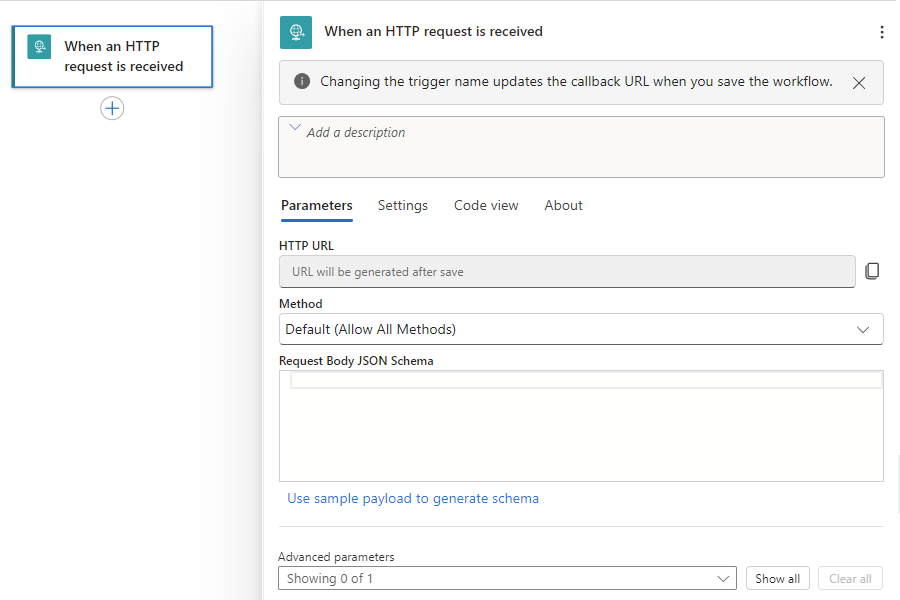Collapse the description chevron
Viewport: 900px width, 600px height.
[295, 128]
